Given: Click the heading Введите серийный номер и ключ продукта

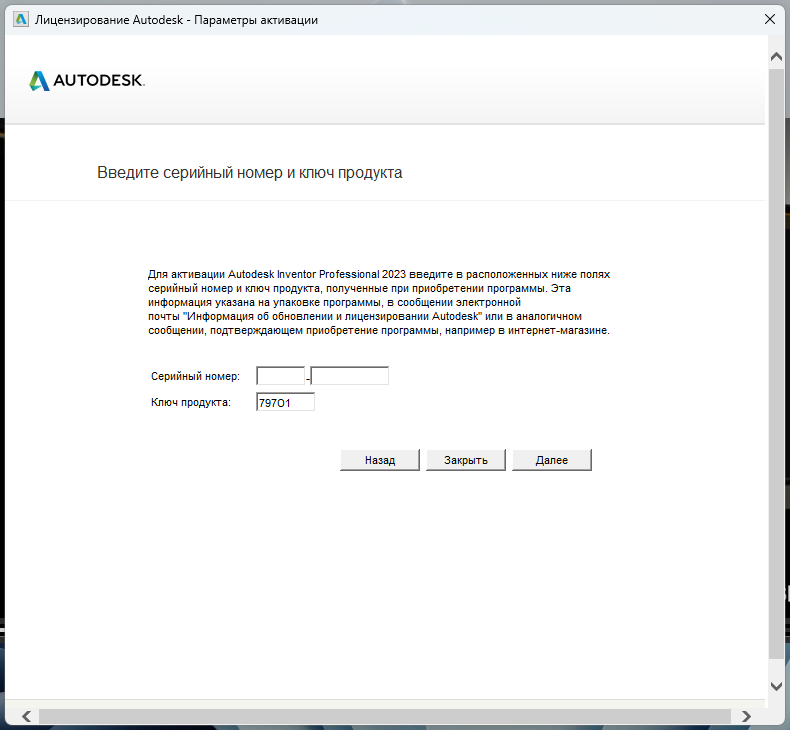Looking at the screenshot, I should coord(249,173).
